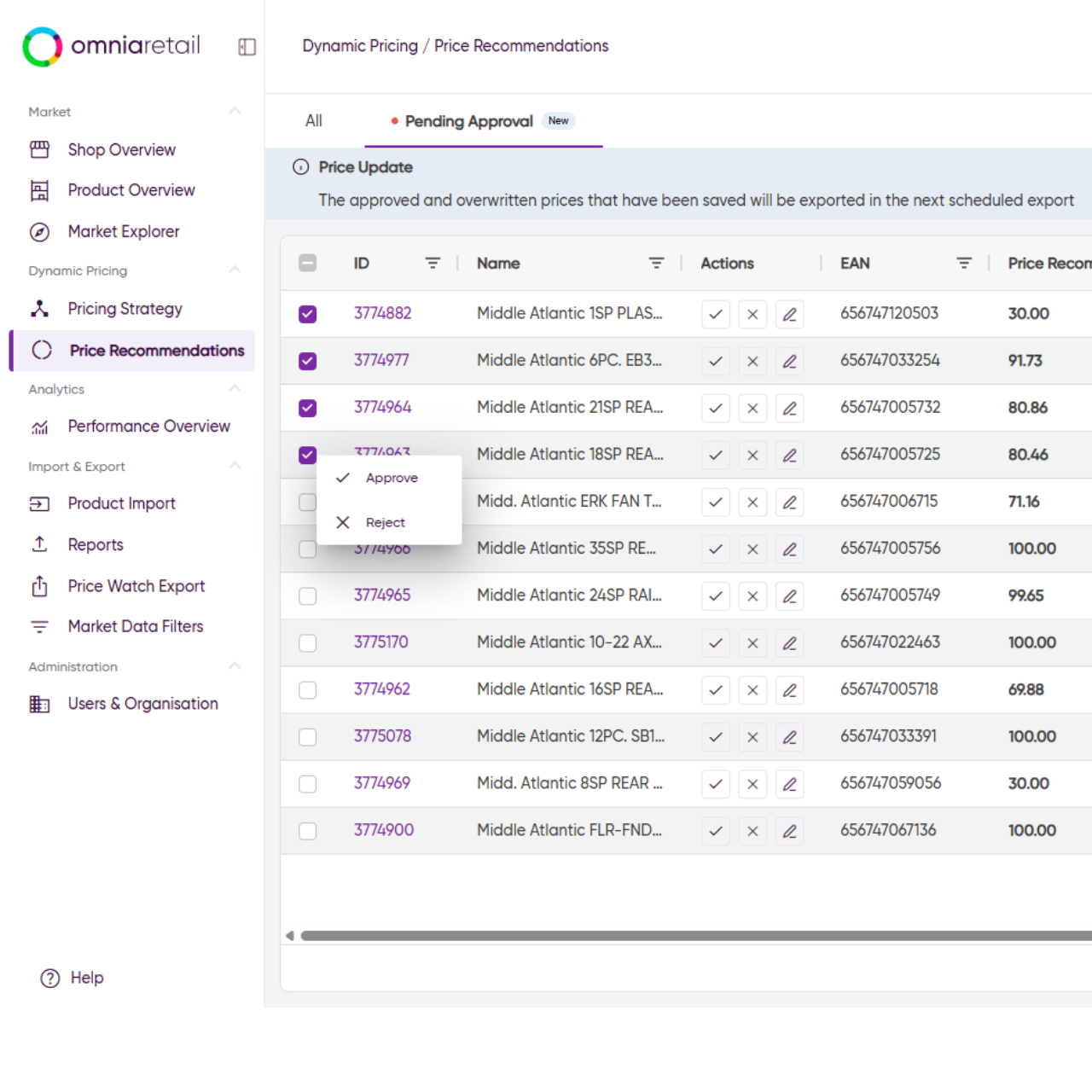Collapse the Analytics section
The height and width of the screenshot is (1092, 1092).
click(235, 388)
